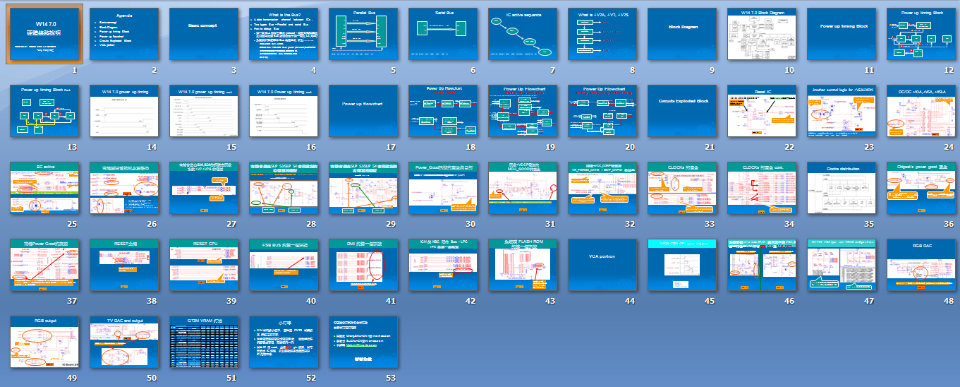Viewport: 960px width, 387px height.
Task: Select TV DAC and output slide 50
Action: tap(124, 342)
